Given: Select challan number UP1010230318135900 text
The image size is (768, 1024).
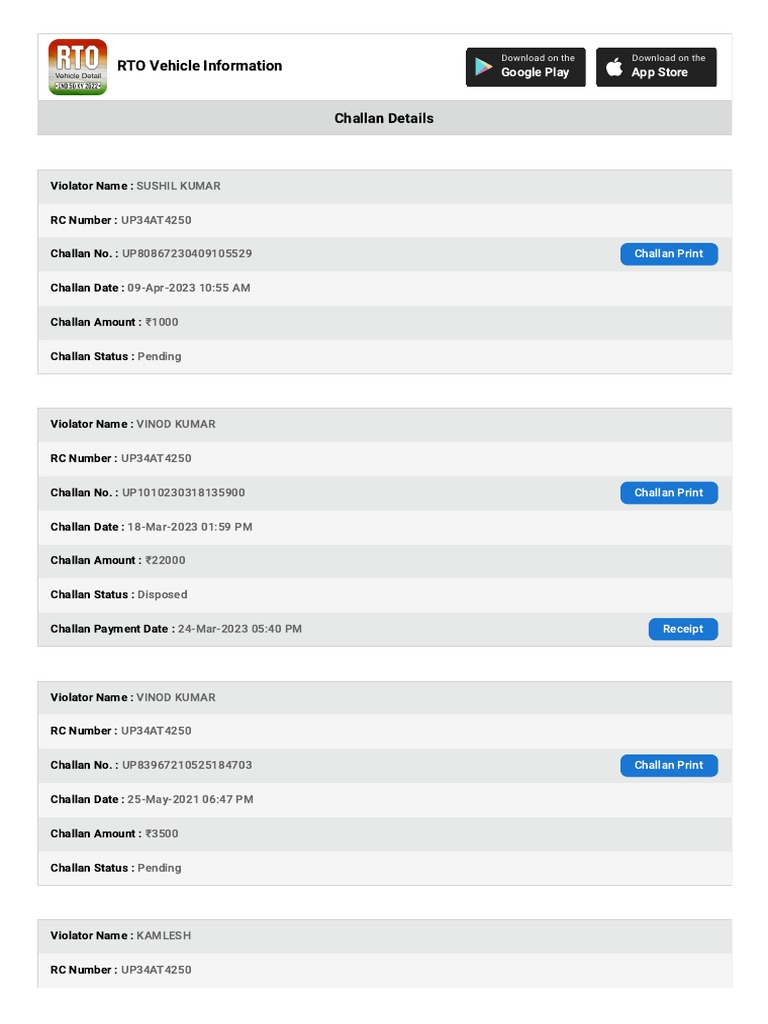Looking at the screenshot, I should pos(184,493).
